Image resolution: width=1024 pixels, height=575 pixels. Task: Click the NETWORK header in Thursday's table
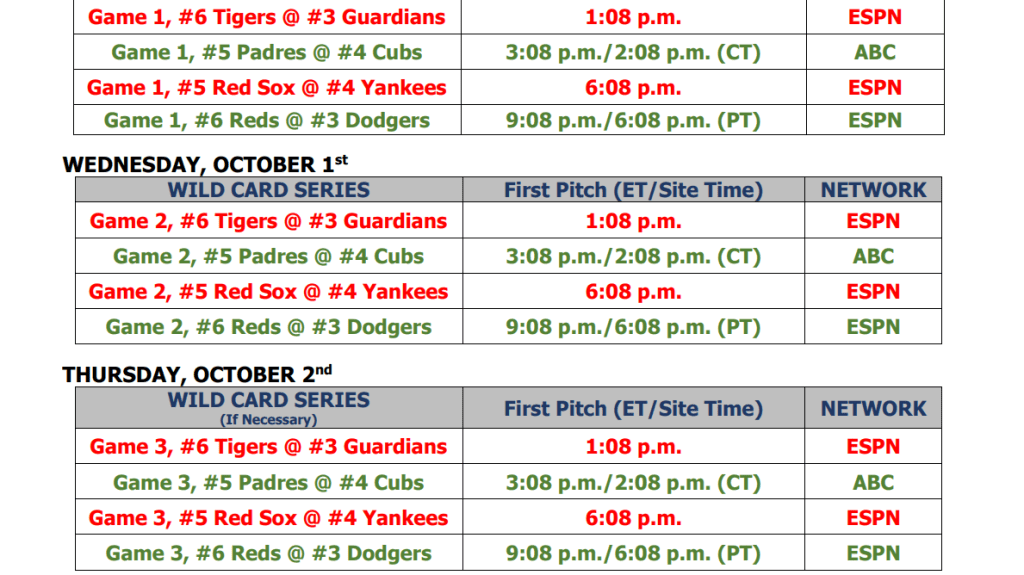(x=873, y=408)
